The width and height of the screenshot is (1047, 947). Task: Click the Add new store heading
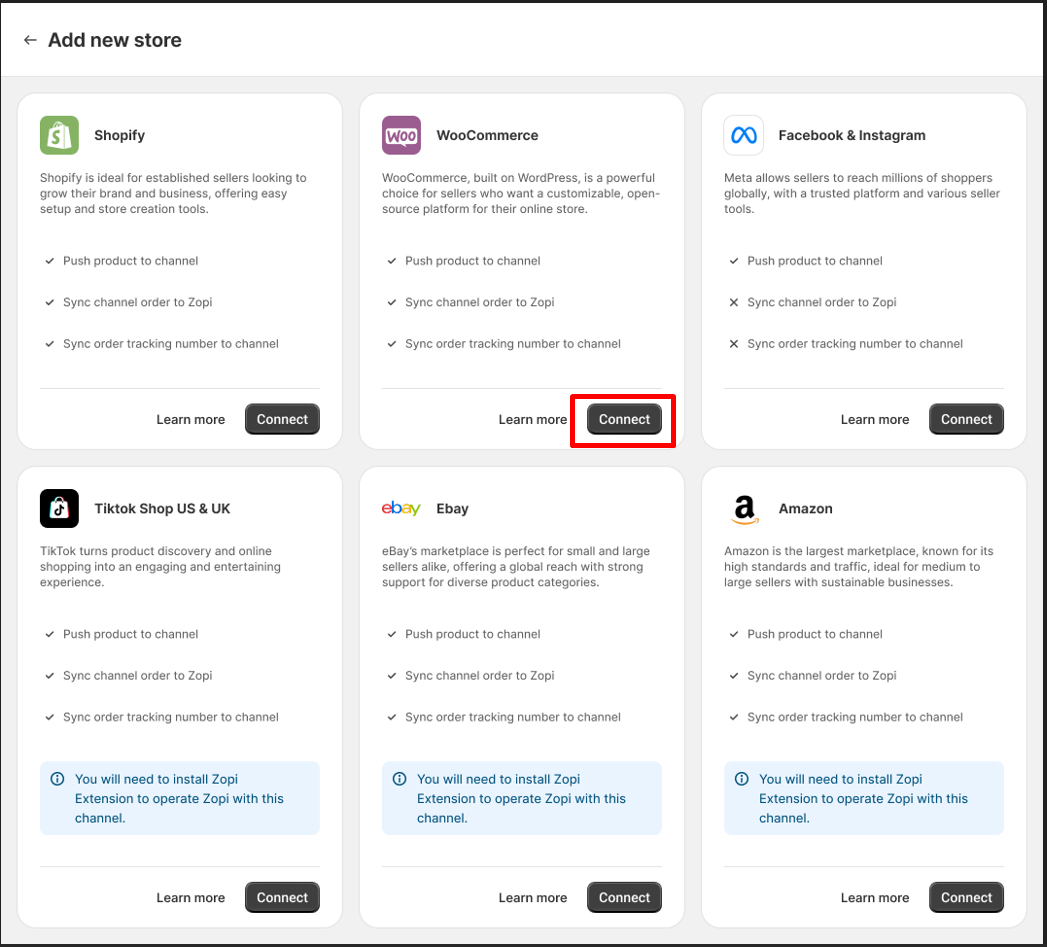115,40
